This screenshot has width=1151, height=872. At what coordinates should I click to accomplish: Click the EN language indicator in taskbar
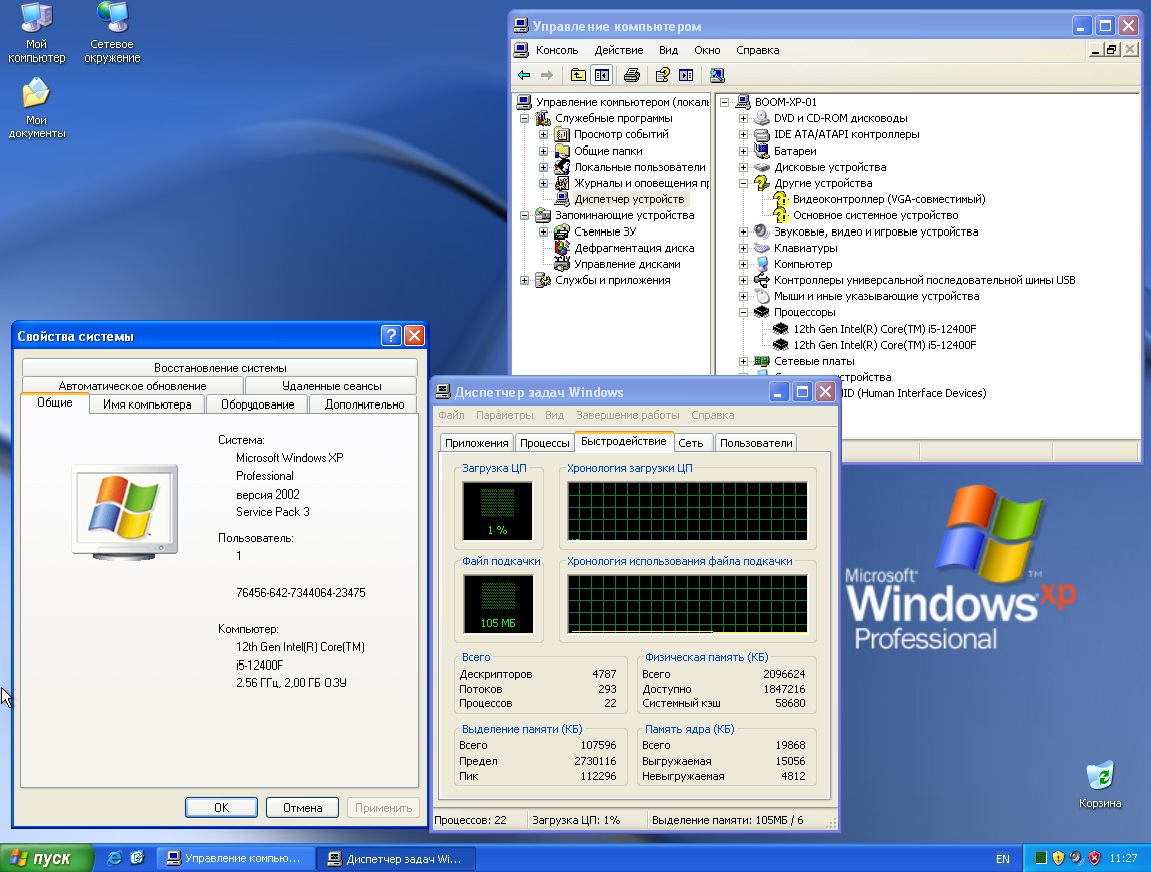[x=1002, y=858]
